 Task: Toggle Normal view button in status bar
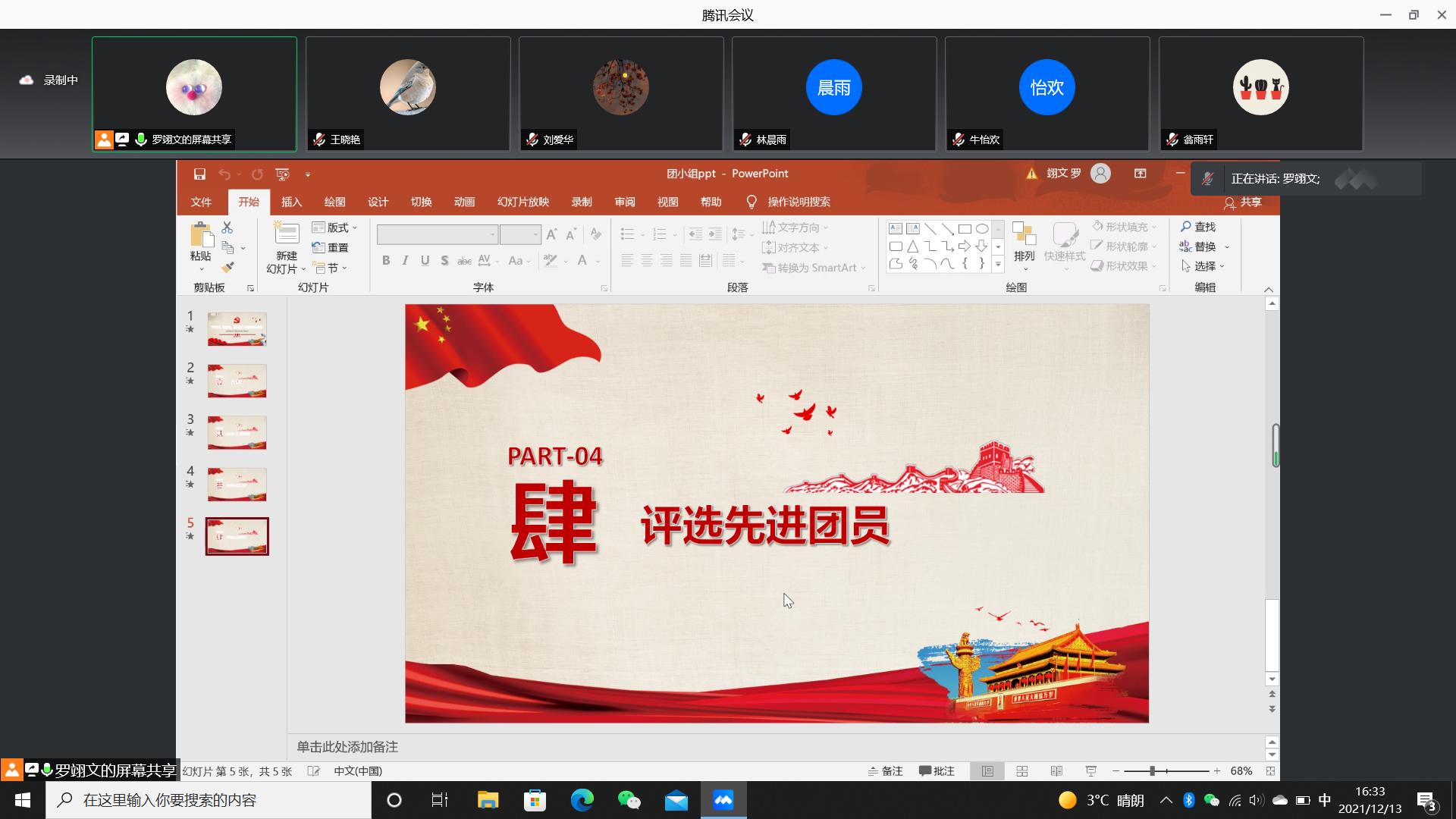pos(987,771)
